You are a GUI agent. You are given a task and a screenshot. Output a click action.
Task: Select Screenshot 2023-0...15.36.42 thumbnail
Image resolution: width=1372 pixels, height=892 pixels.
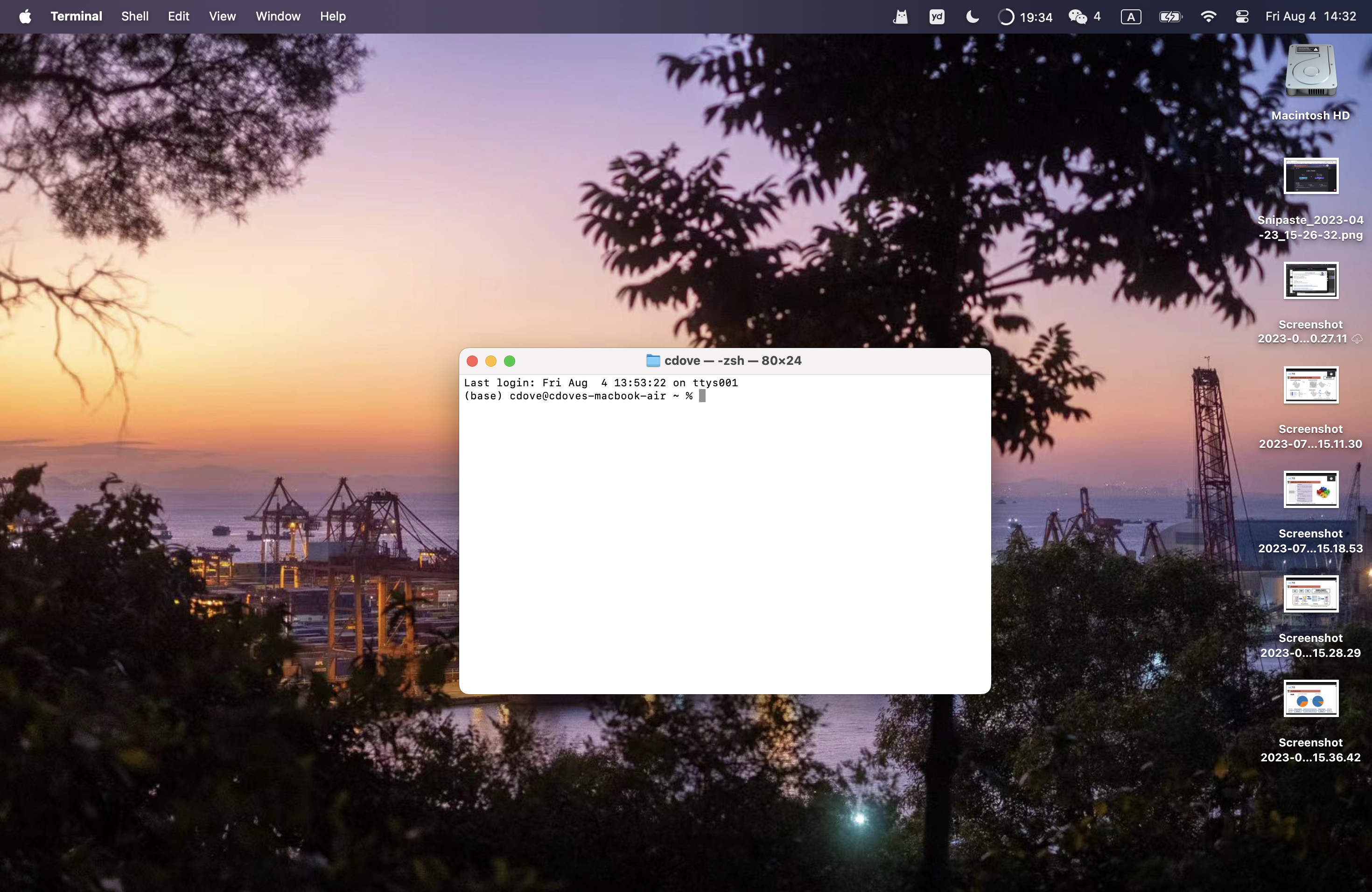pyautogui.click(x=1311, y=698)
